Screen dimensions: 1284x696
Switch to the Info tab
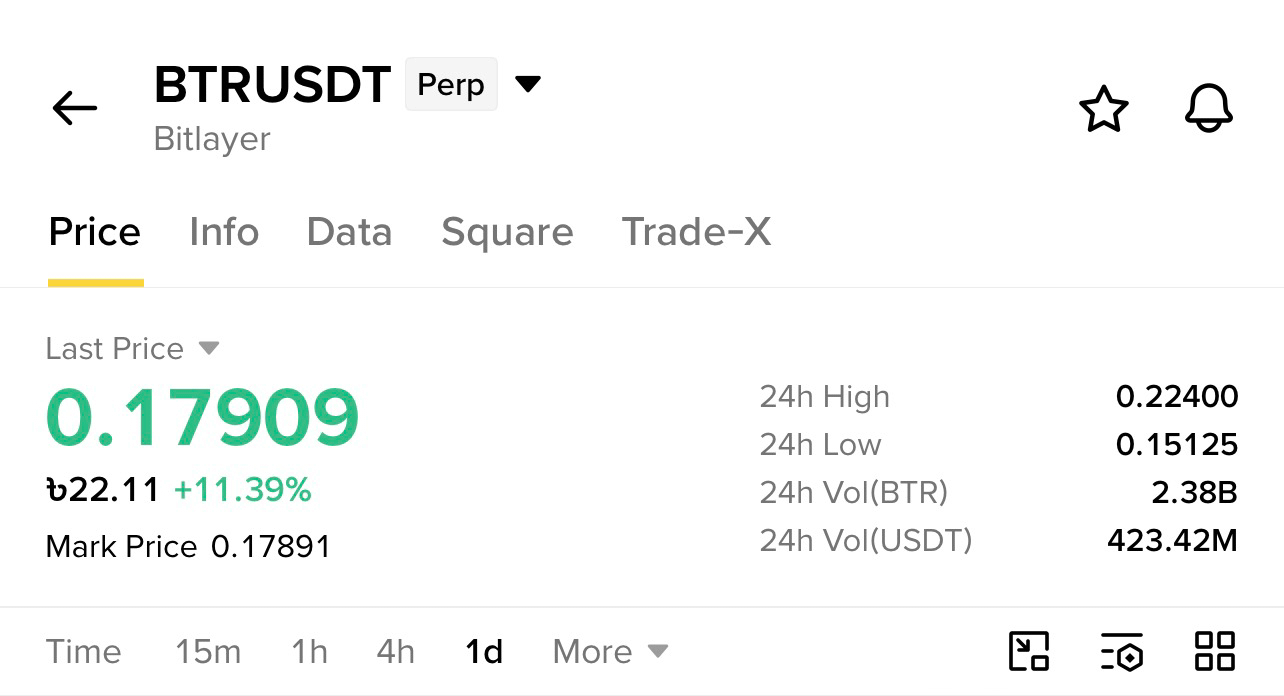(x=224, y=232)
